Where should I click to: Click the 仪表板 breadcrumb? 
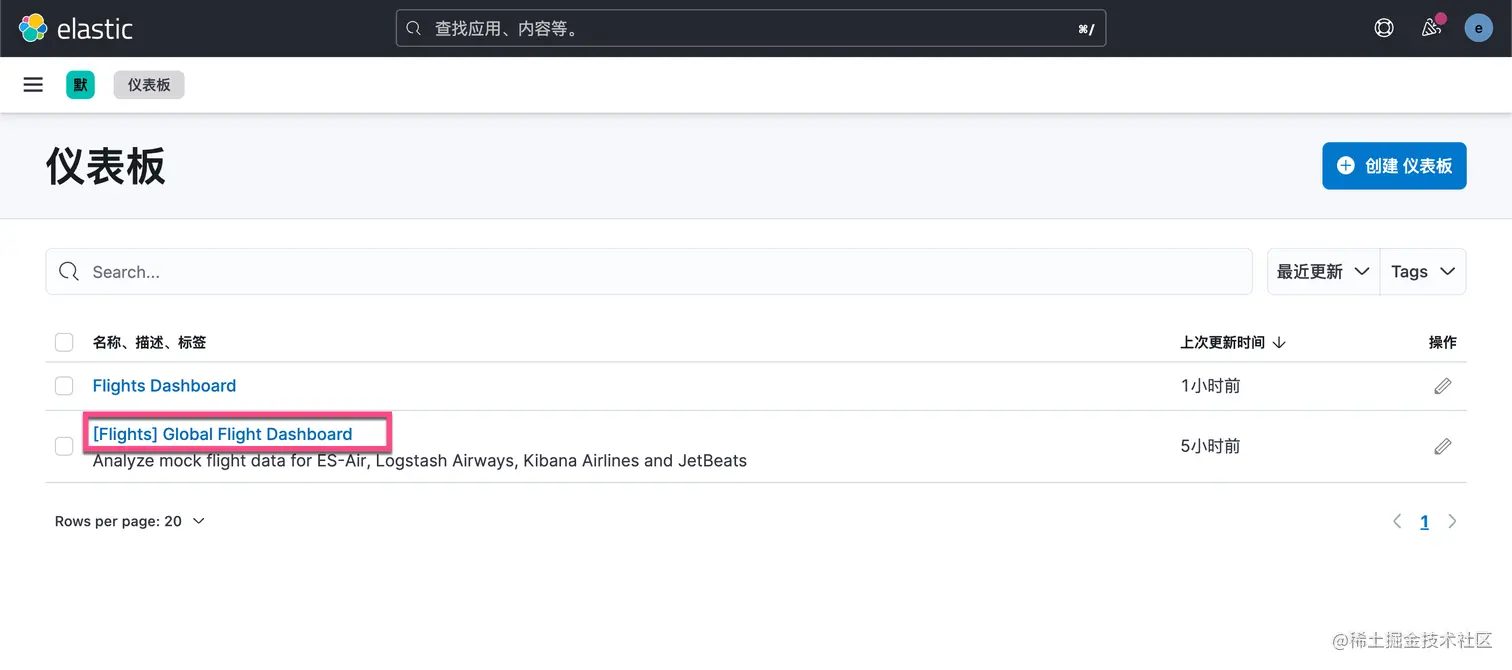tap(149, 85)
